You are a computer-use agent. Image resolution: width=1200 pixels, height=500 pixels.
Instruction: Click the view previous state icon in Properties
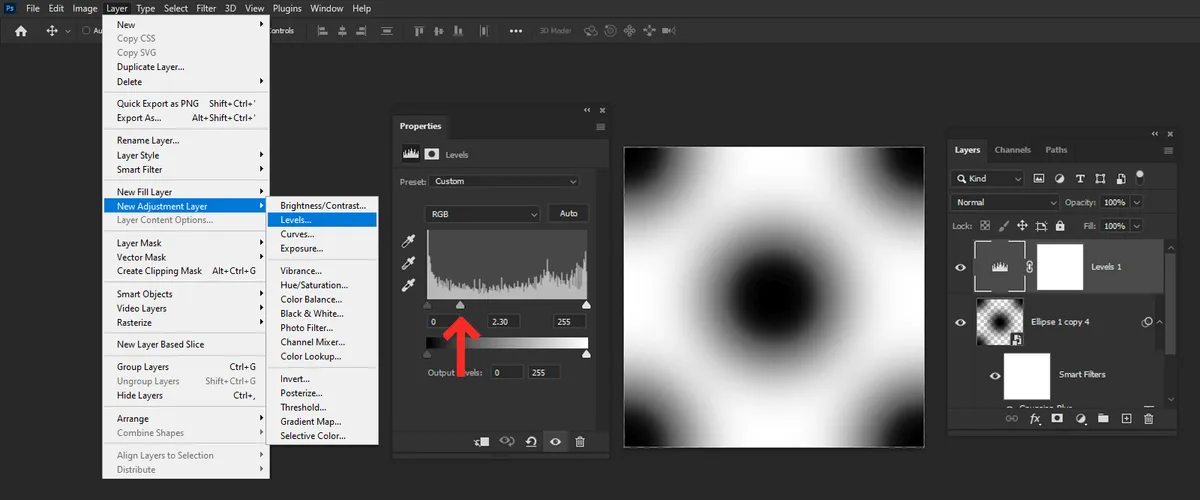click(x=507, y=441)
